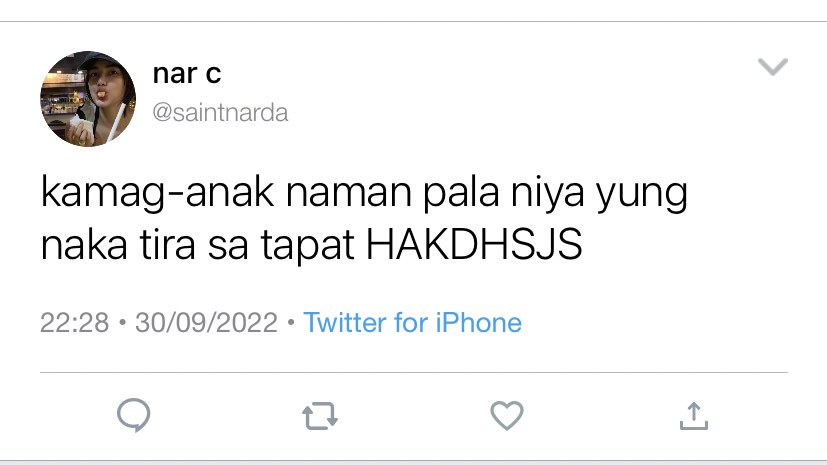Click the word HAKDHSJS in the tweet
This screenshot has width=827, height=465.
pos(474,245)
